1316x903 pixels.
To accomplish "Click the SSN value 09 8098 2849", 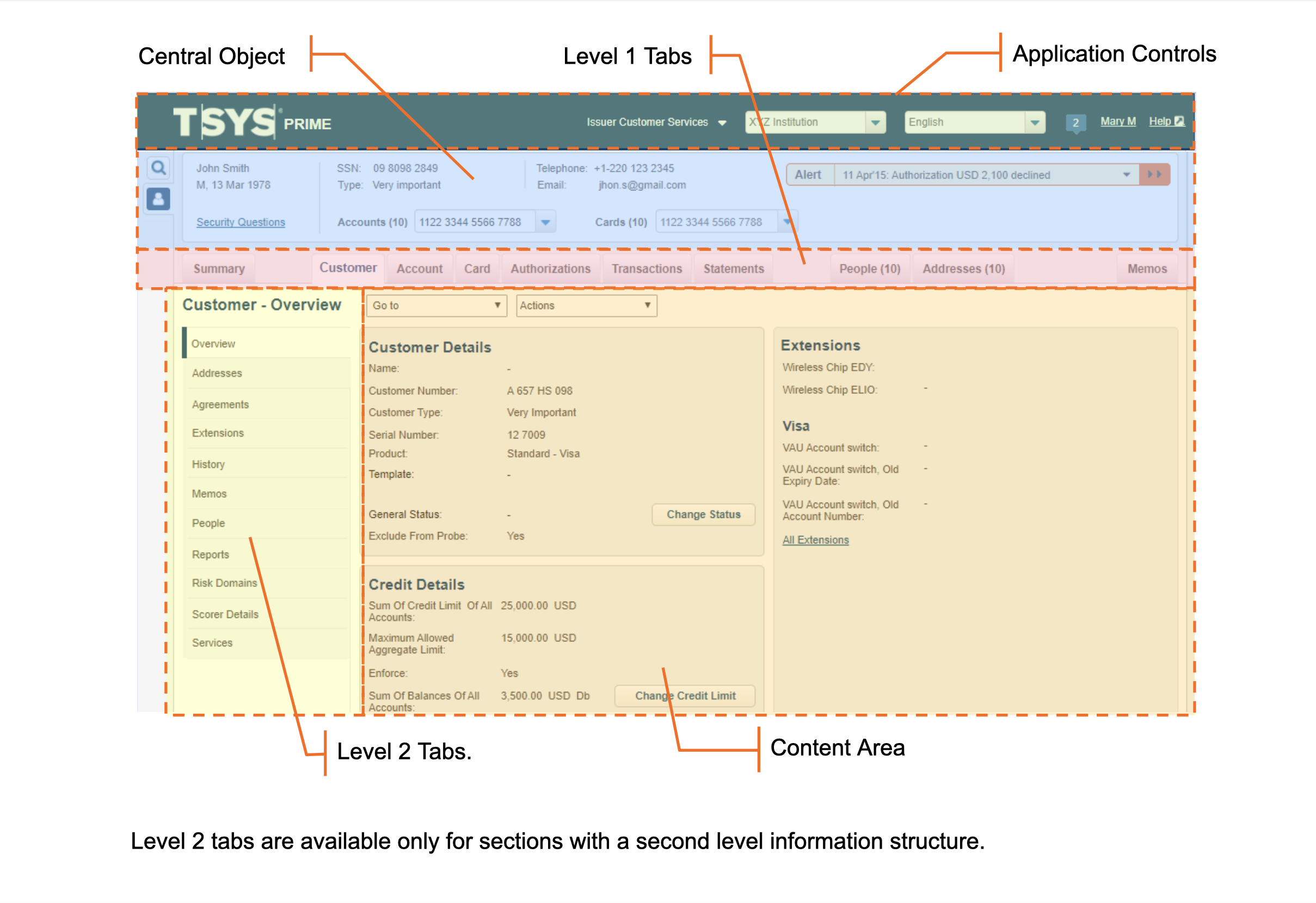I will 405,168.
